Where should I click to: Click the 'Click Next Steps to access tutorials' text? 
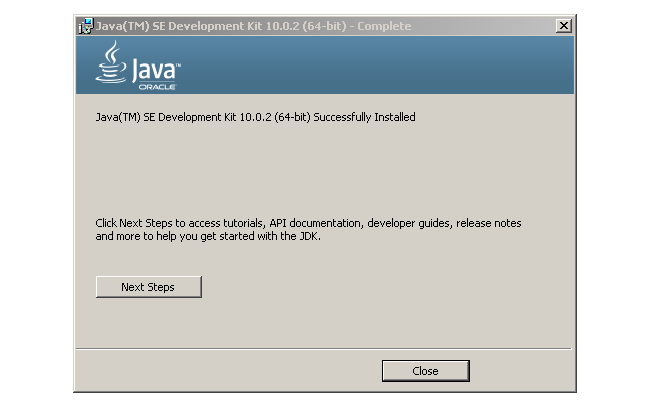pyautogui.click(x=308, y=229)
